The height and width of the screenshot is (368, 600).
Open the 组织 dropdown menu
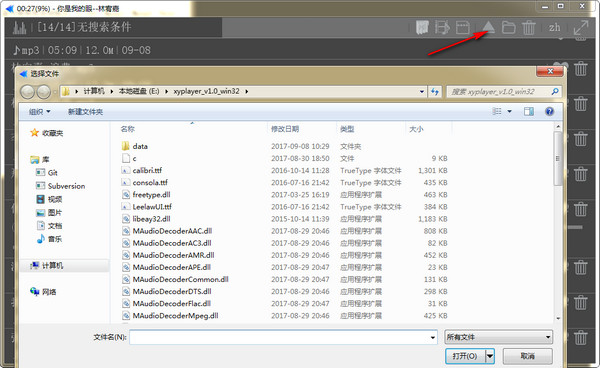[x=39, y=112]
